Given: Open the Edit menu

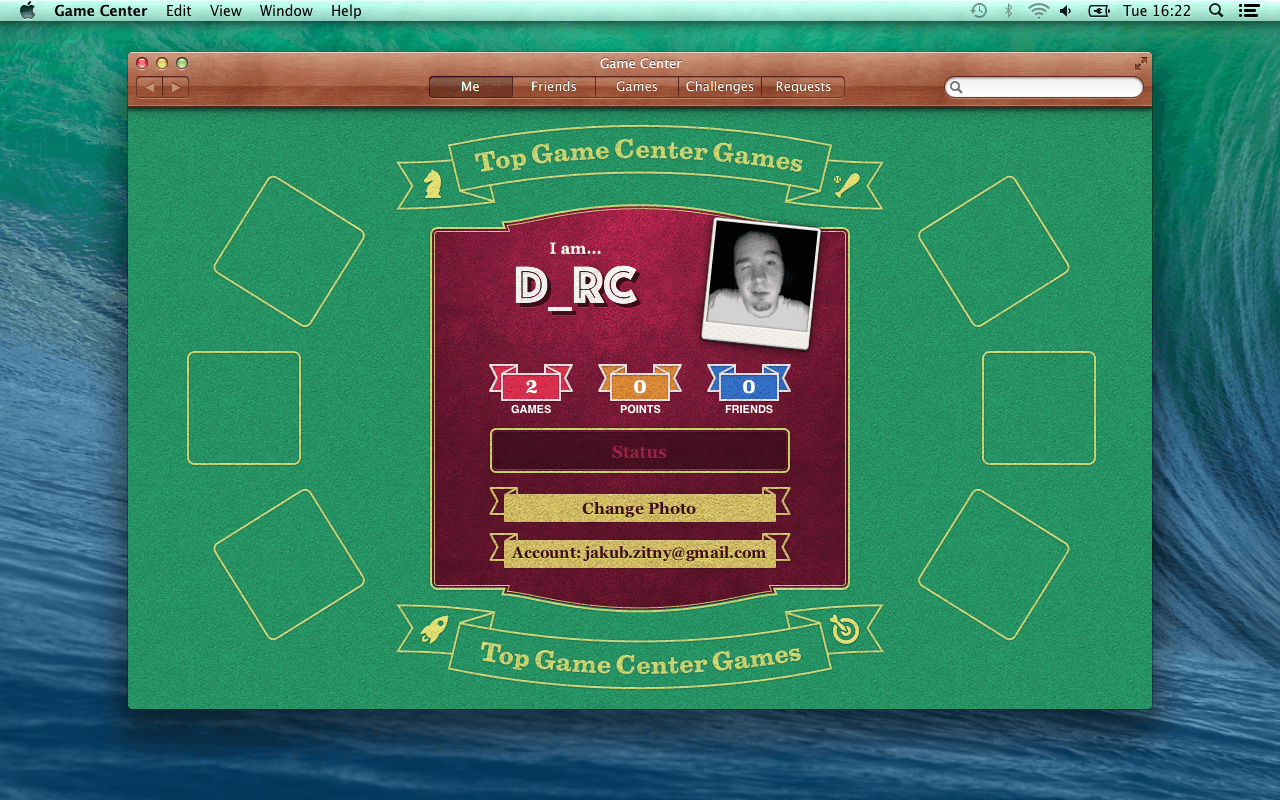Looking at the screenshot, I should (179, 11).
